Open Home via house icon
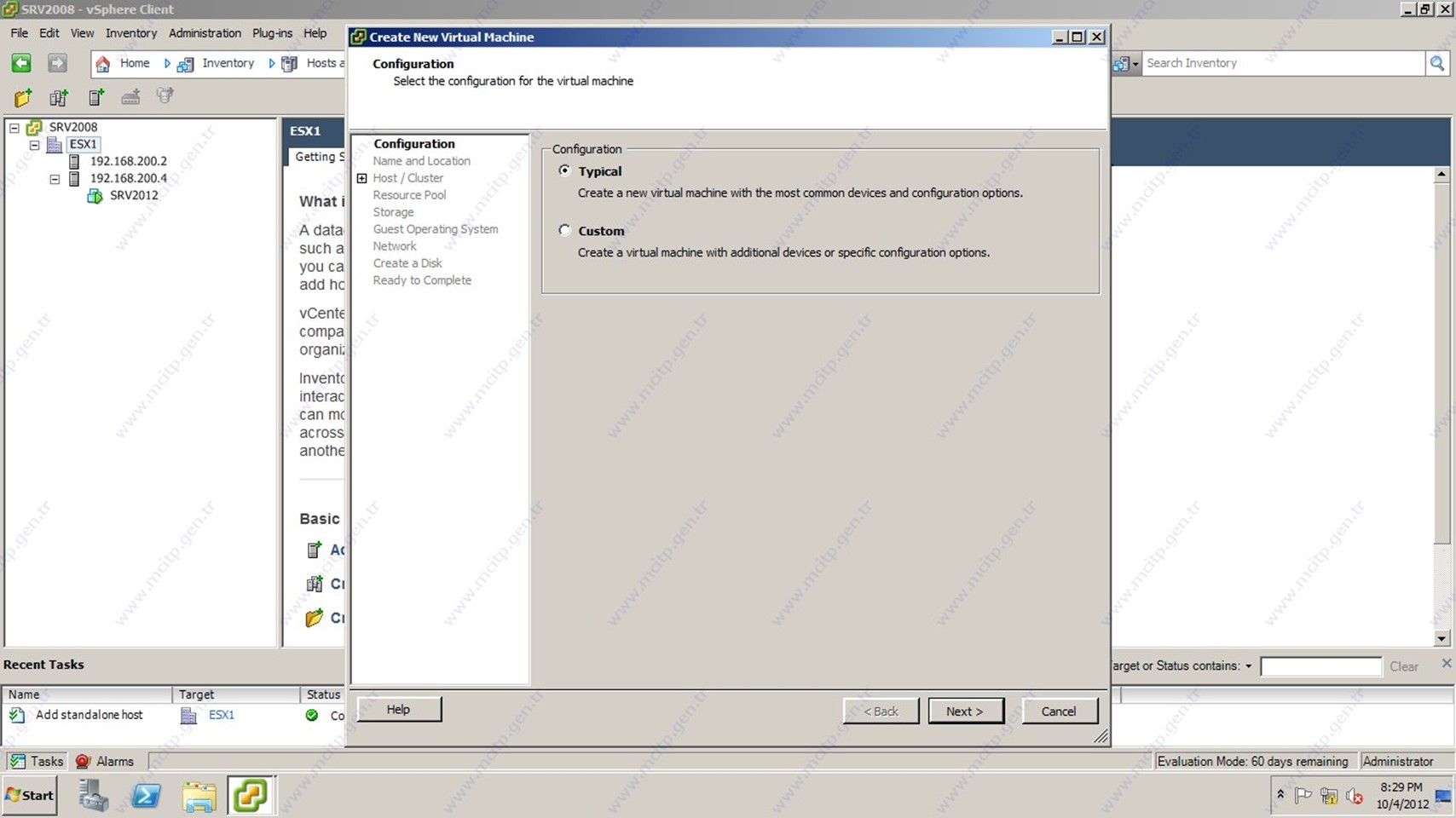This screenshot has height=818, width=1456. (x=103, y=64)
